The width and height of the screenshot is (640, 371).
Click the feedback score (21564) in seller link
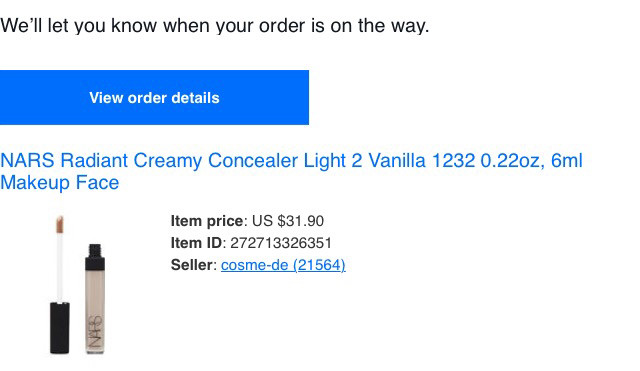point(319,265)
